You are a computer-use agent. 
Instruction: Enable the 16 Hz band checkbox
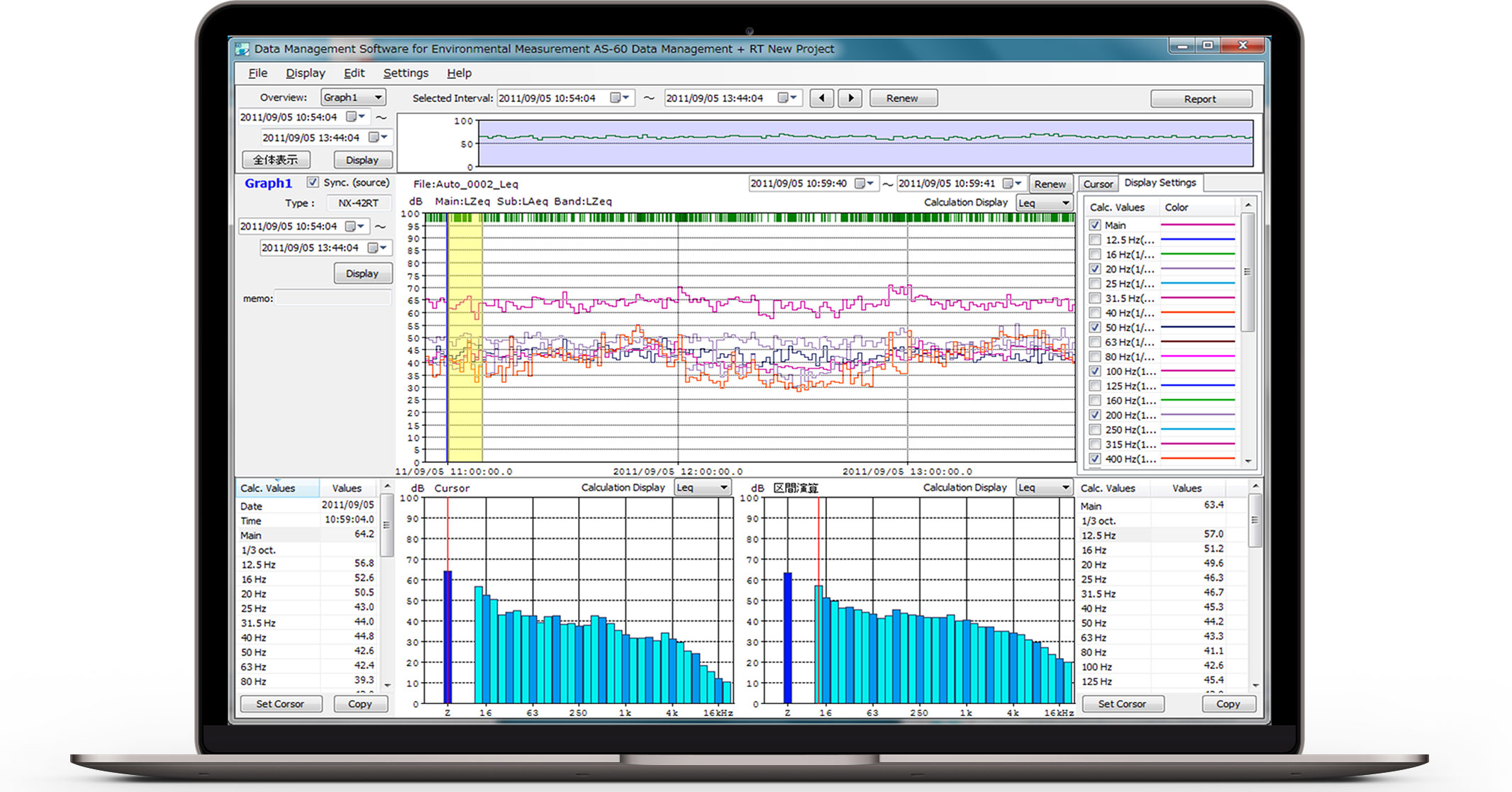click(x=1095, y=255)
